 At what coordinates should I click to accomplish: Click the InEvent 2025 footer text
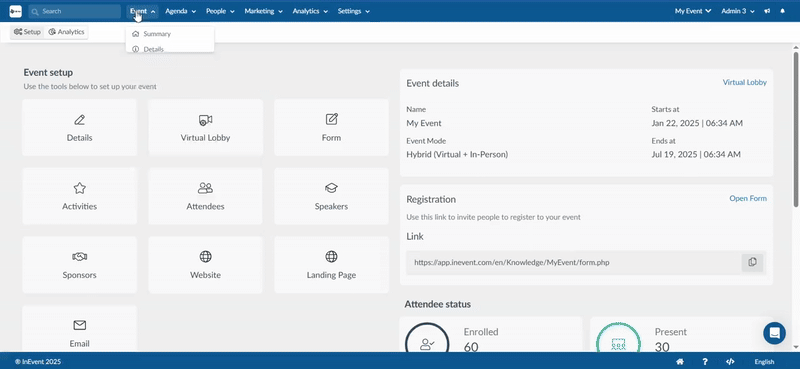coord(38,362)
